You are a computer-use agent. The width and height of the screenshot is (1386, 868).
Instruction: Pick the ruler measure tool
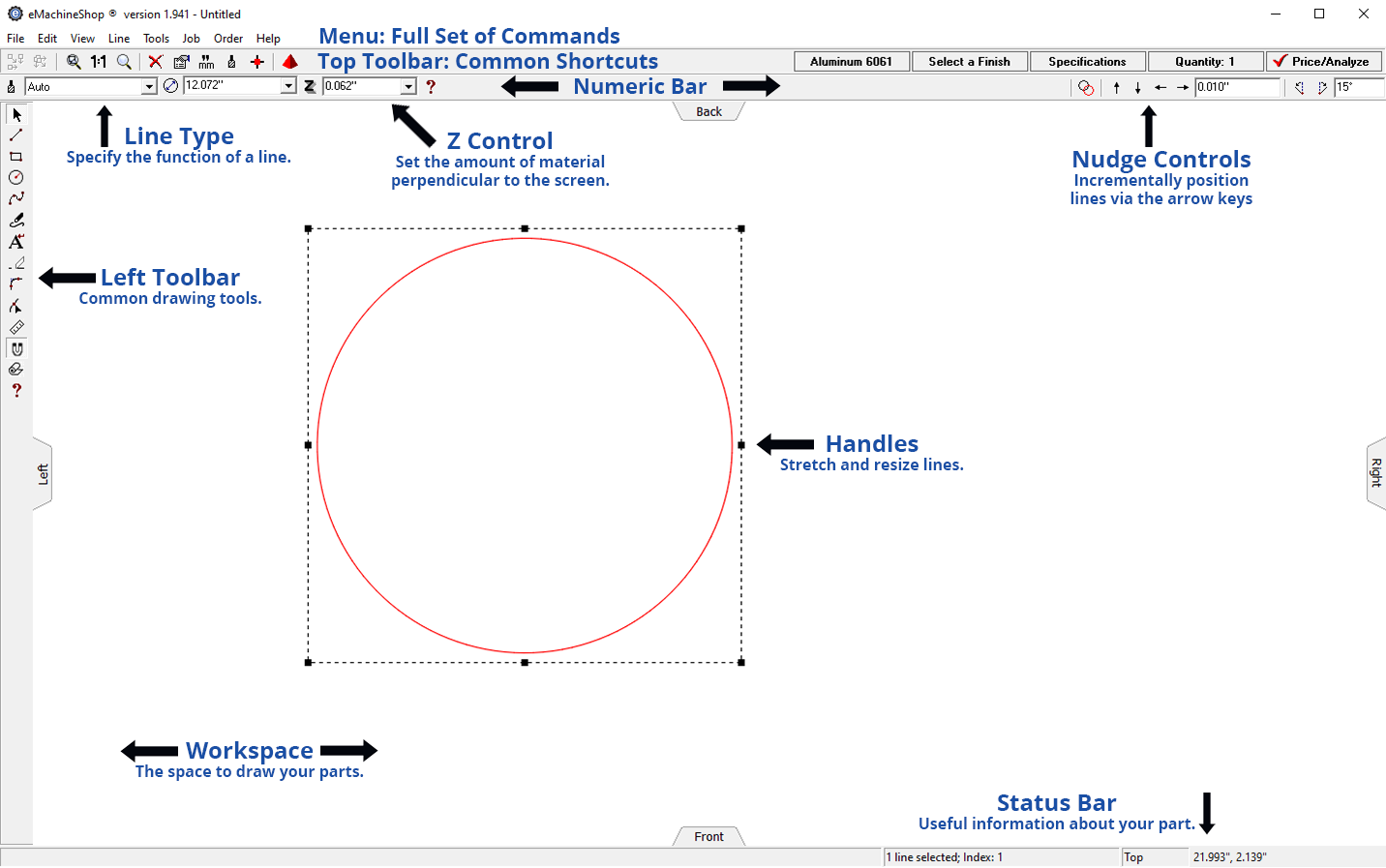16,327
